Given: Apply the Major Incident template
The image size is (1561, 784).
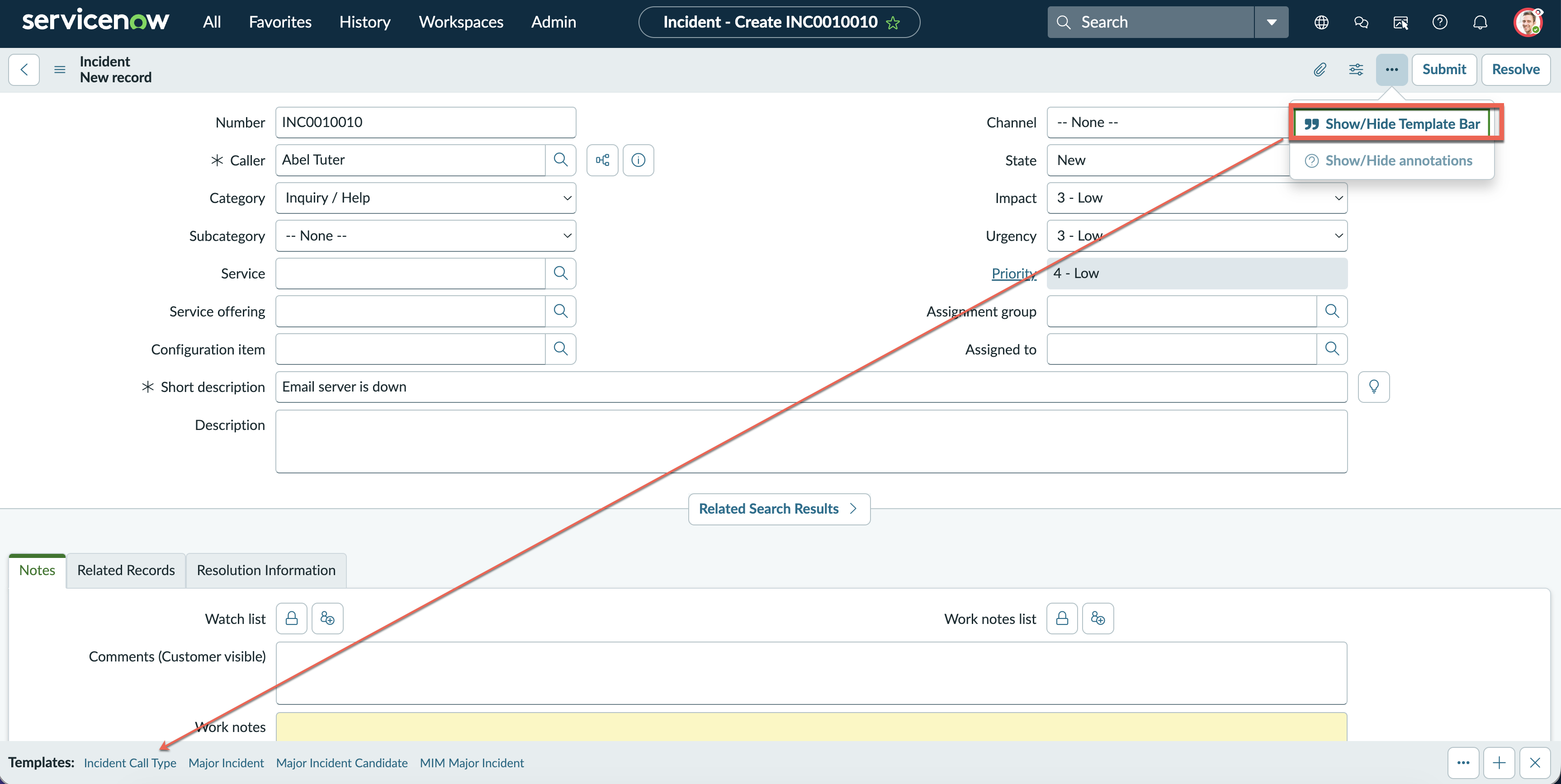Looking at the screenshot, I should point(226,763).
